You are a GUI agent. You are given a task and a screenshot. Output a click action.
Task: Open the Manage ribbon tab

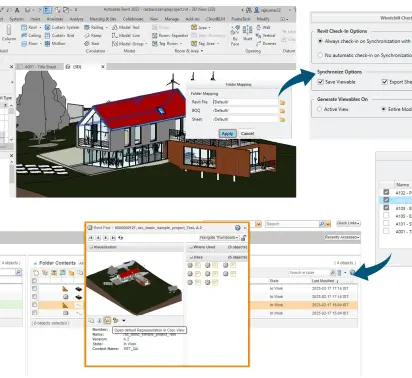(x=172, y=19)
